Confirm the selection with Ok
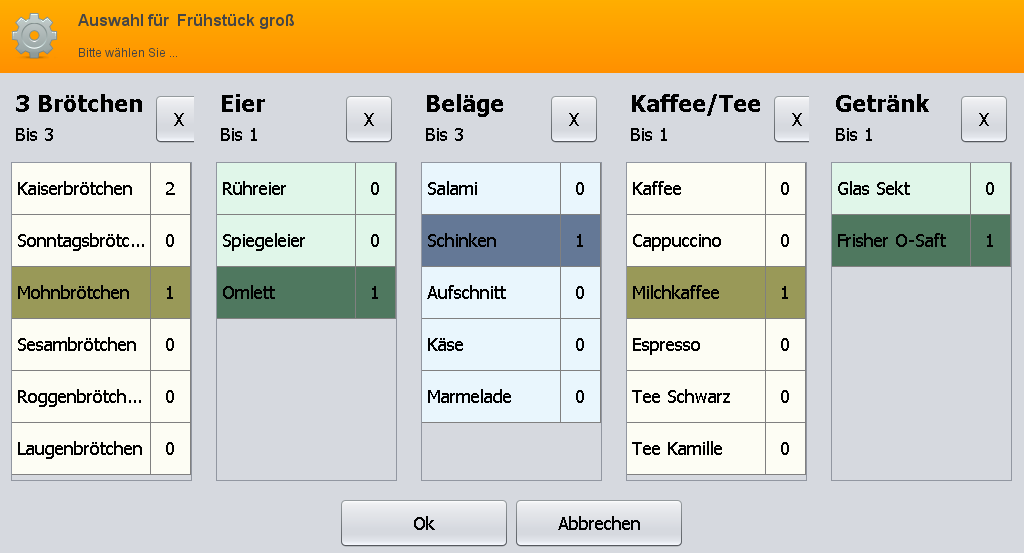 (424, 523)
